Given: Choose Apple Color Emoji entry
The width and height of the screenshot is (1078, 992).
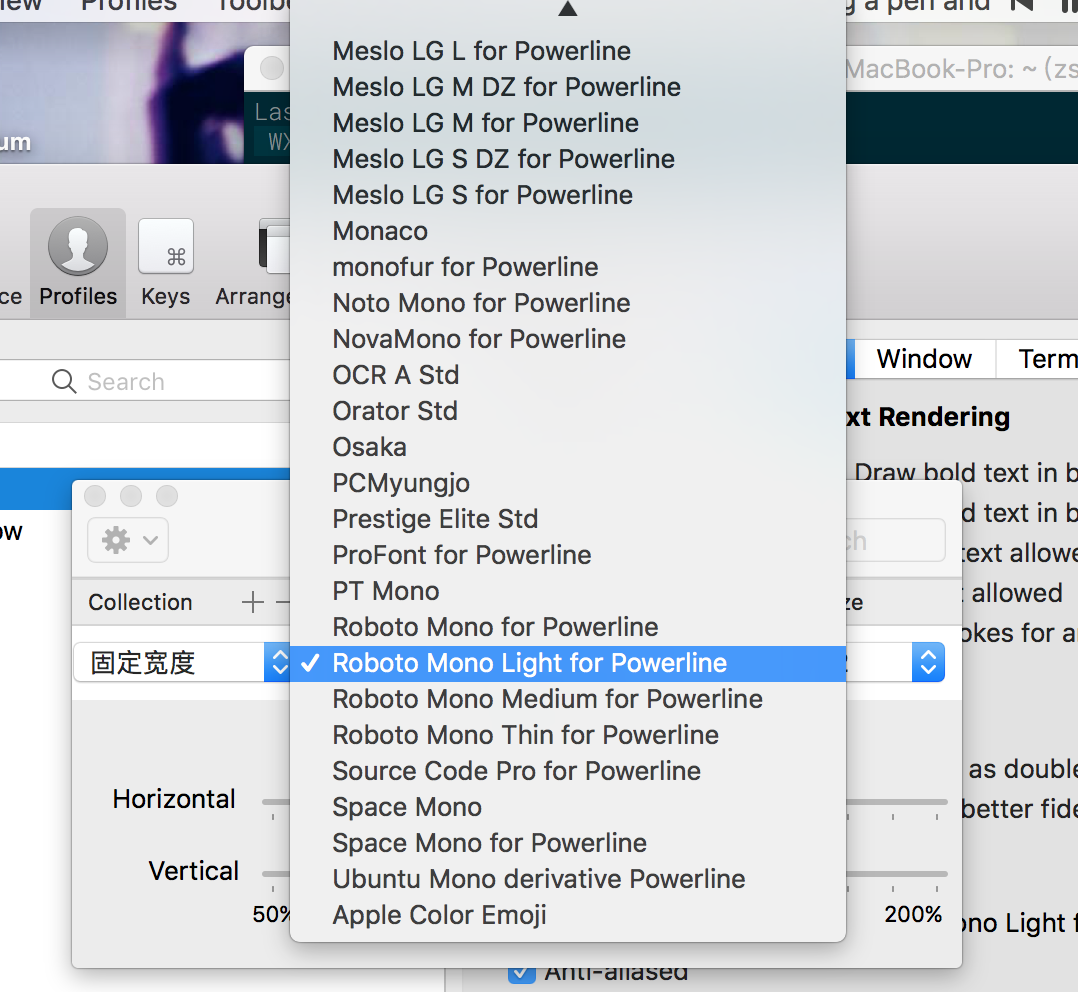Looking at the screenshot, I should [439, 915].
